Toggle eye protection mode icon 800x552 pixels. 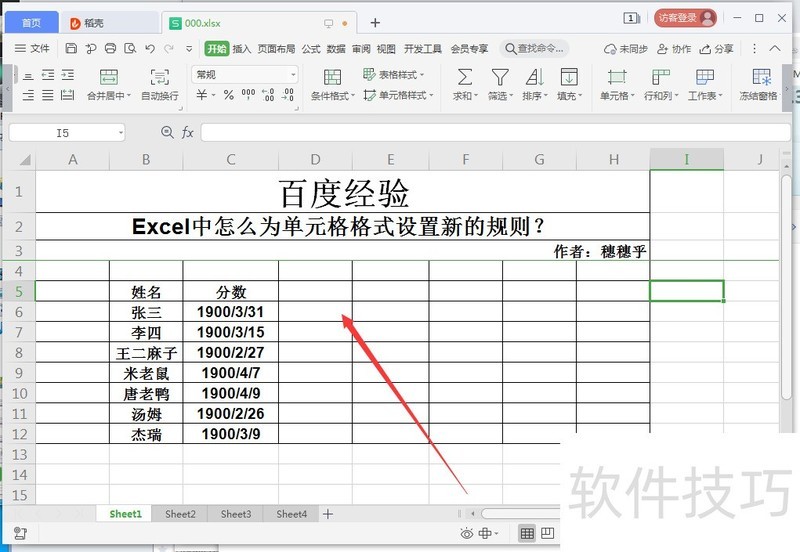click(x=466, y=534)
